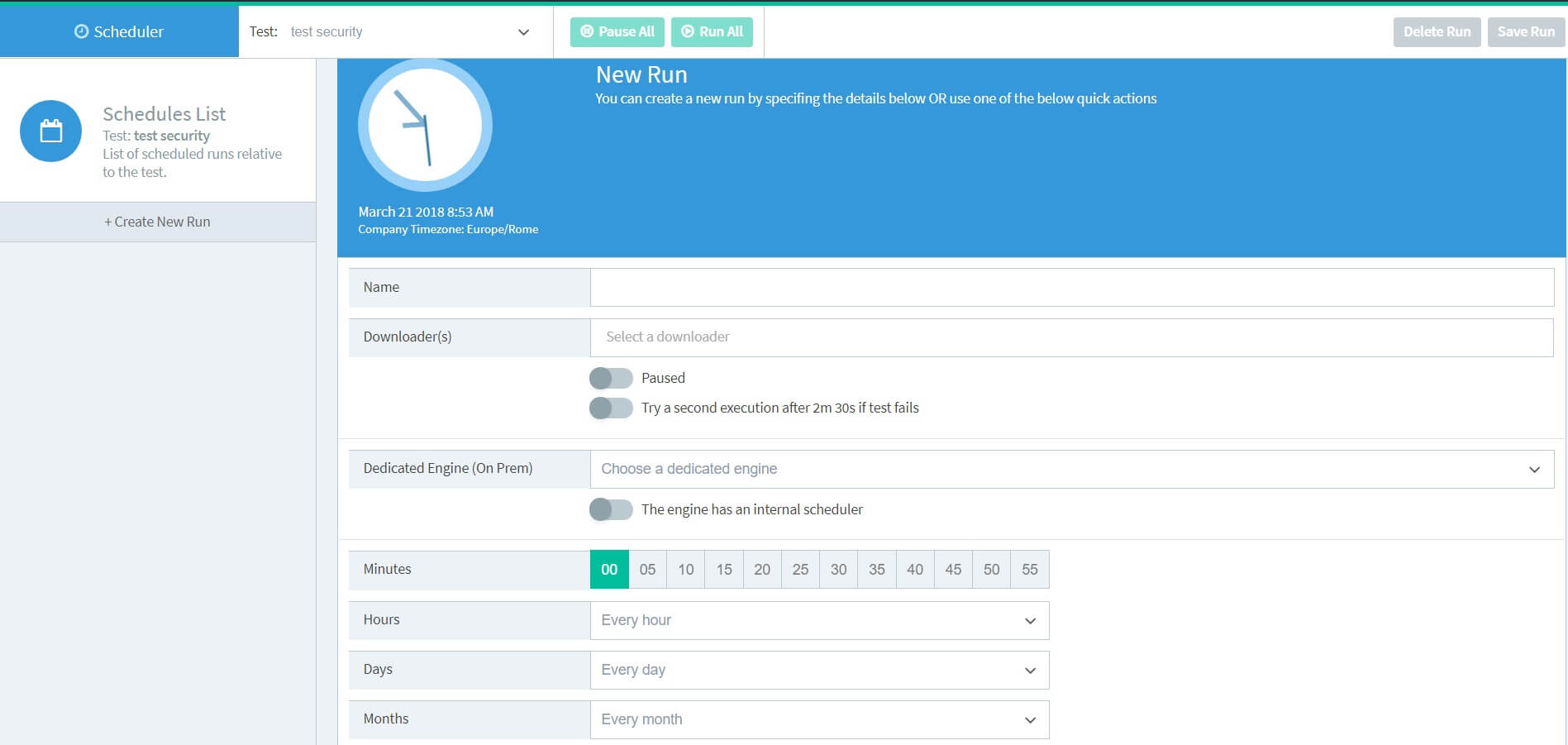
Task: Open the Scheduler tab with clock icon
Action: (119, 31)
